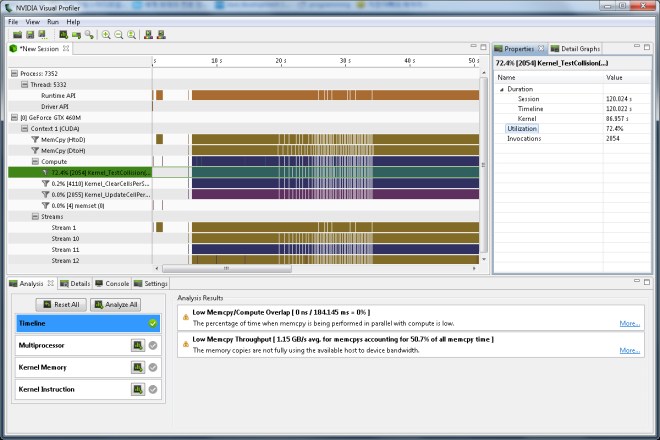
Task: Open the Help menu
Action: (73, 22)
